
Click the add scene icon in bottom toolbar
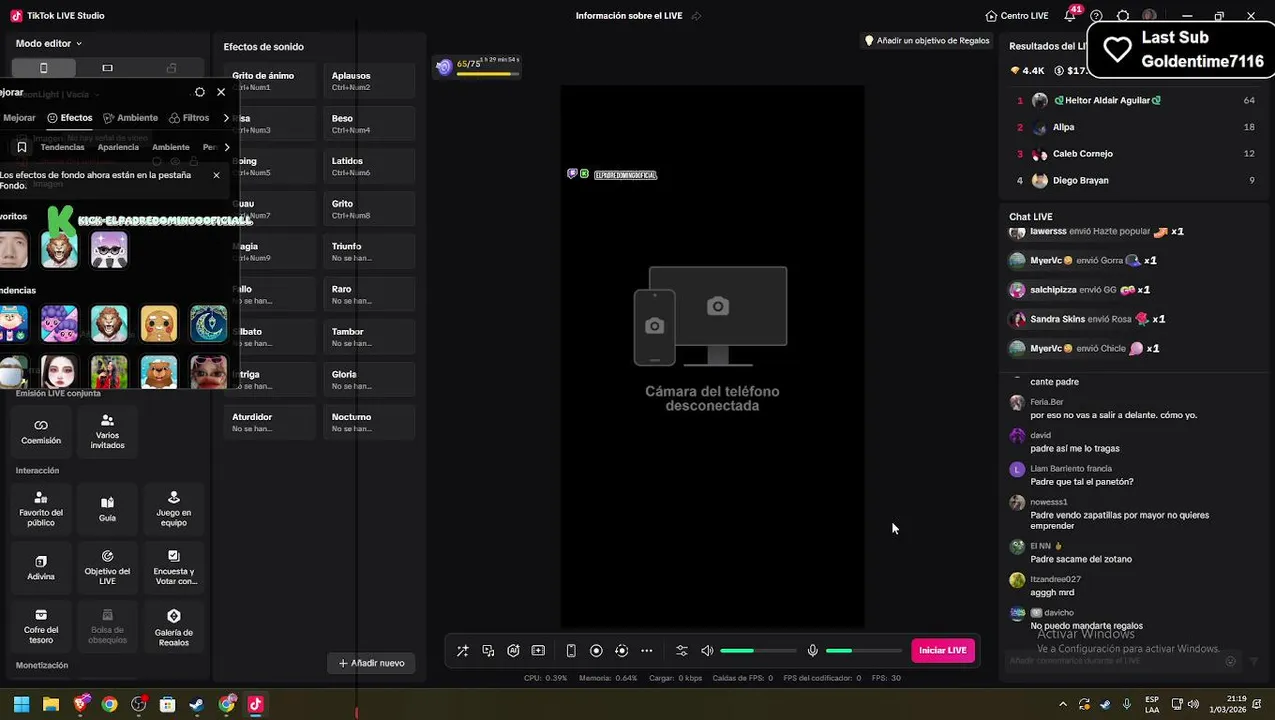[x=538, y=650]
